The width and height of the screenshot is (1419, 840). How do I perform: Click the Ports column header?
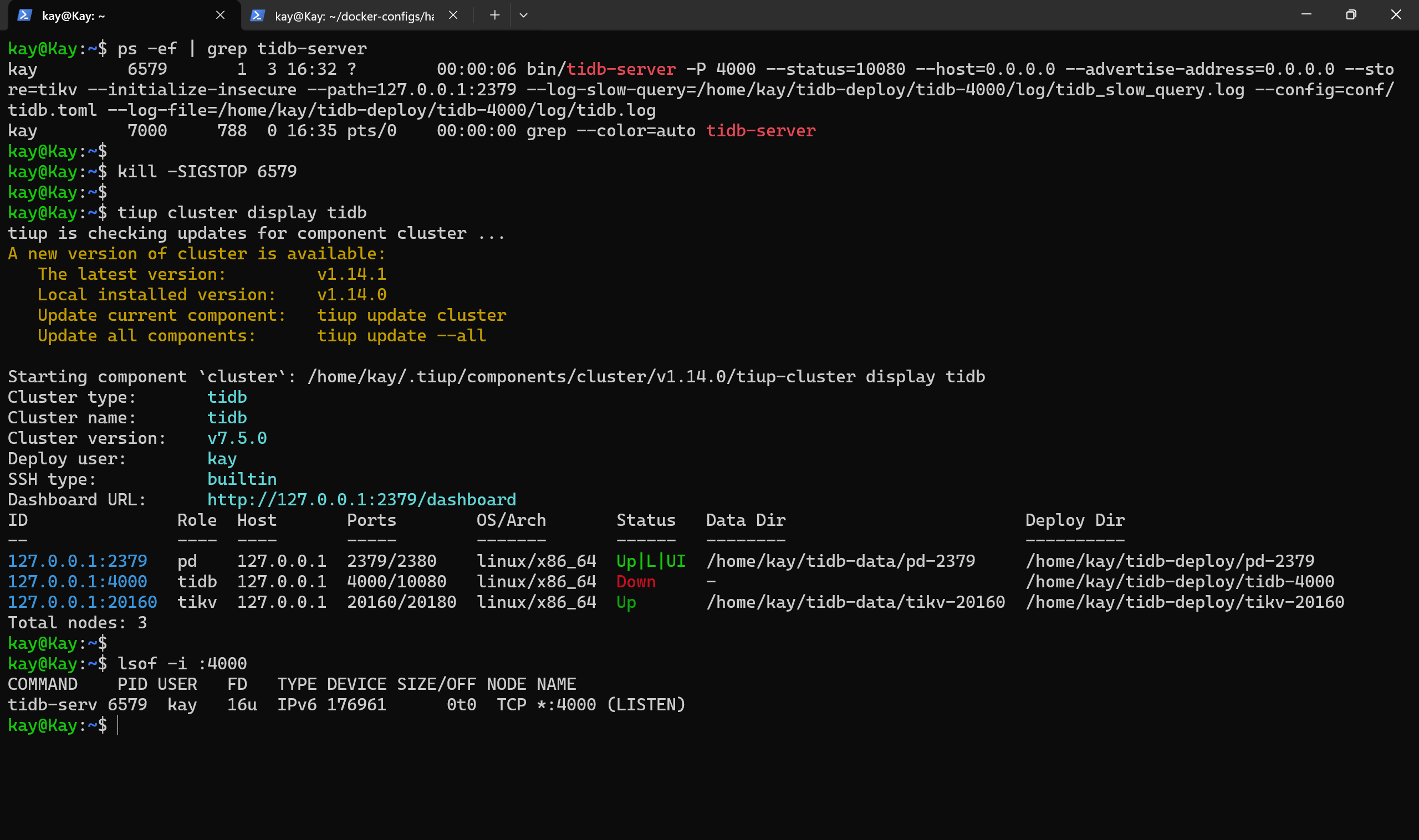pyautogui.click(x=371, y=520)
